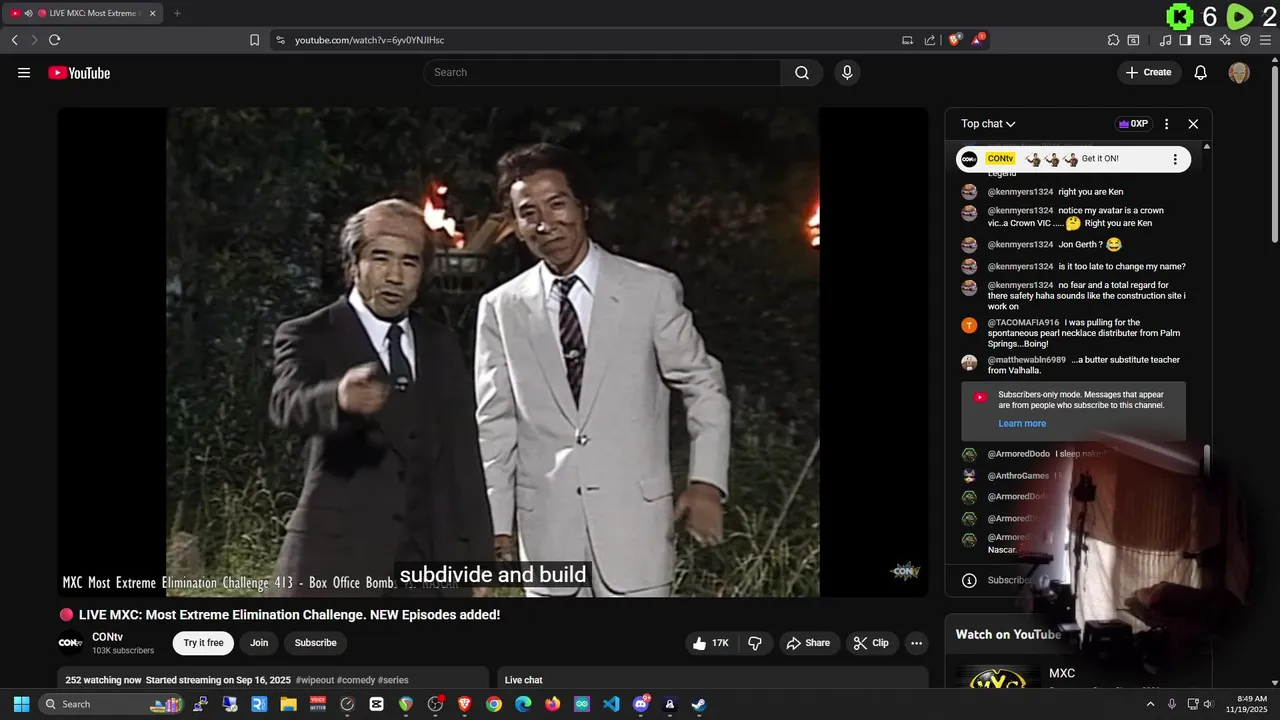Expand Top chat dropdown

988,124
